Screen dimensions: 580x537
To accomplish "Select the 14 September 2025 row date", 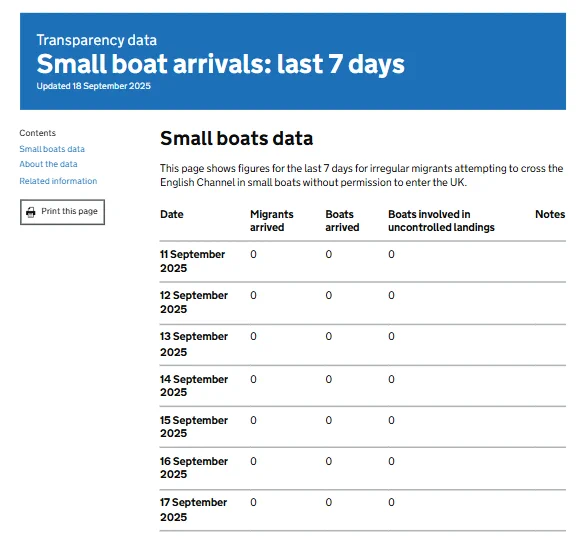I will pyautogui.click(x=194, y=386).
